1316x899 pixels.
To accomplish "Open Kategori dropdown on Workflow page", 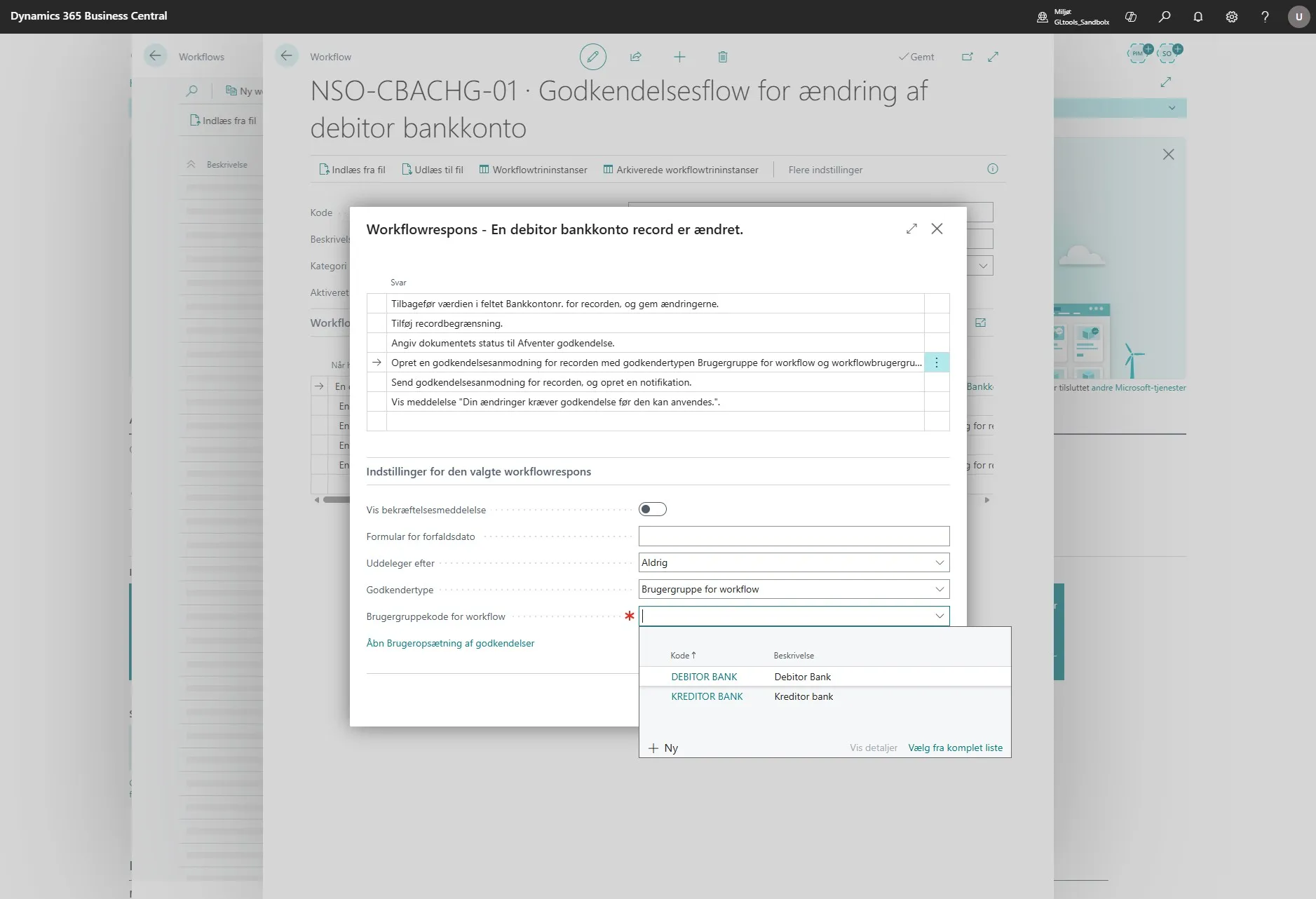I will coord(983,266).
